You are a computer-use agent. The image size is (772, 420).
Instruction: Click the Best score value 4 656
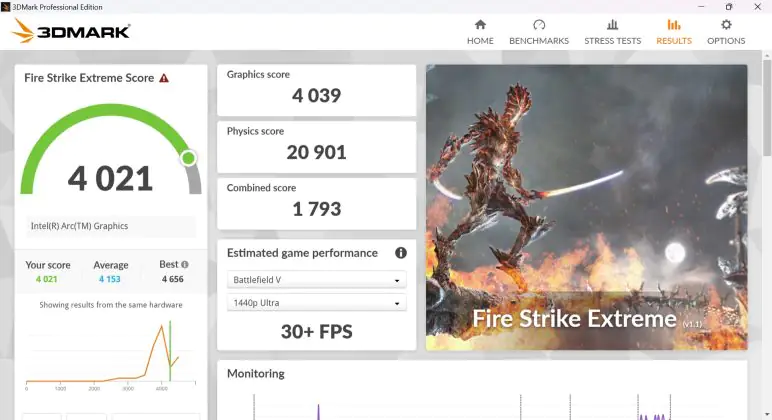[x=172, y=279]
